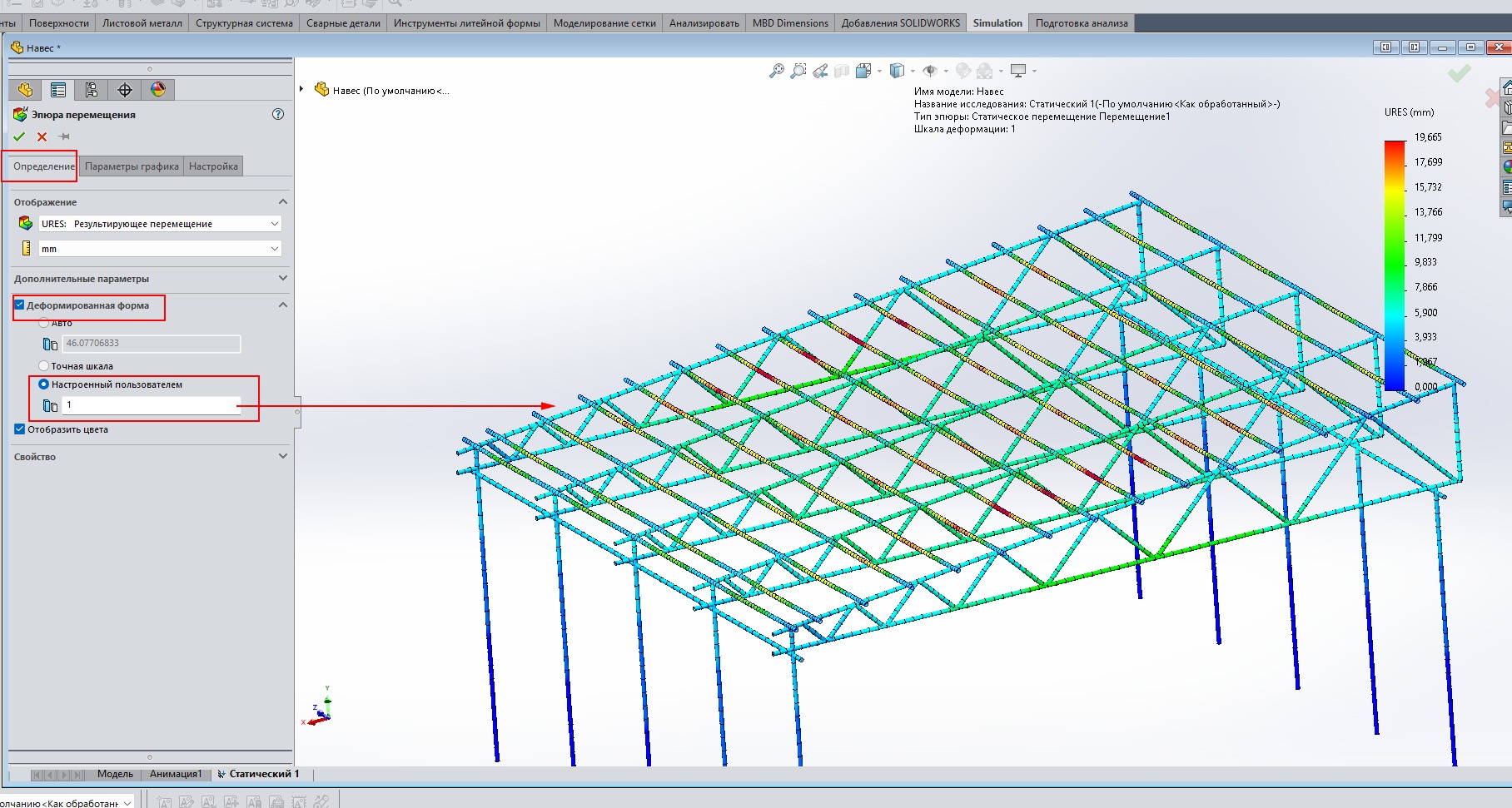Switch to the ConfigurationManager tab icon
Image resolution: width=1512 pixels, height=808 pixels.
point(92,90)
